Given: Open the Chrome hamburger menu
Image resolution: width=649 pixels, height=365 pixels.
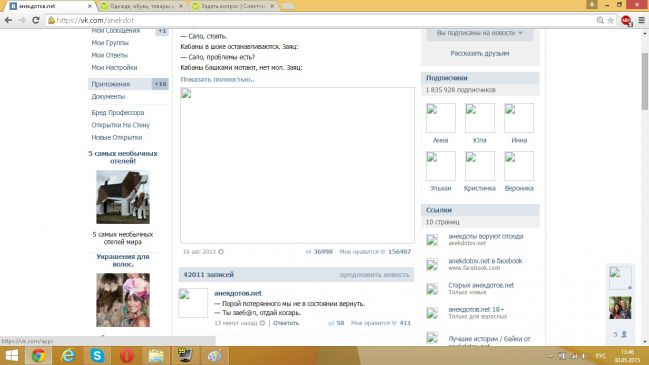Looking at the screenshot, I should click(x=641, y=20).
